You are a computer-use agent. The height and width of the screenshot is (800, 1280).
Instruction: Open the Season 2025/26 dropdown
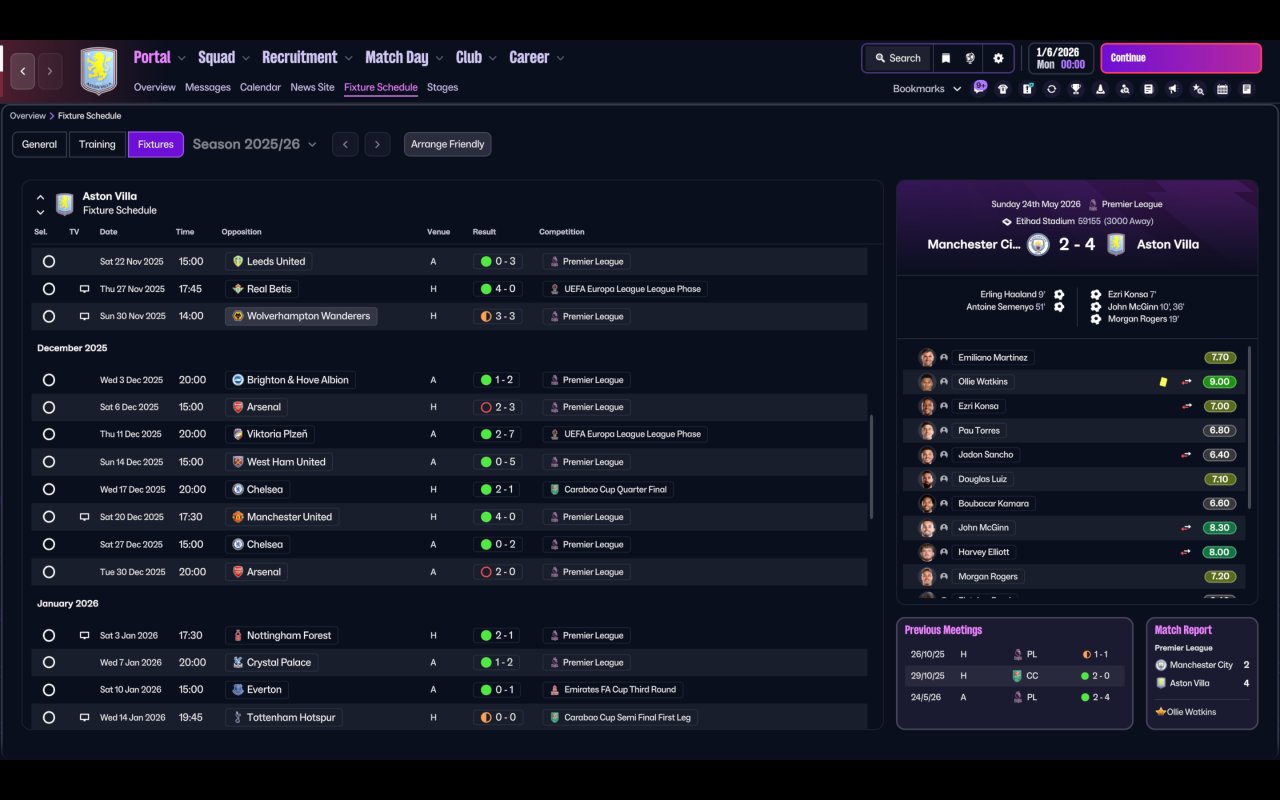254,144
